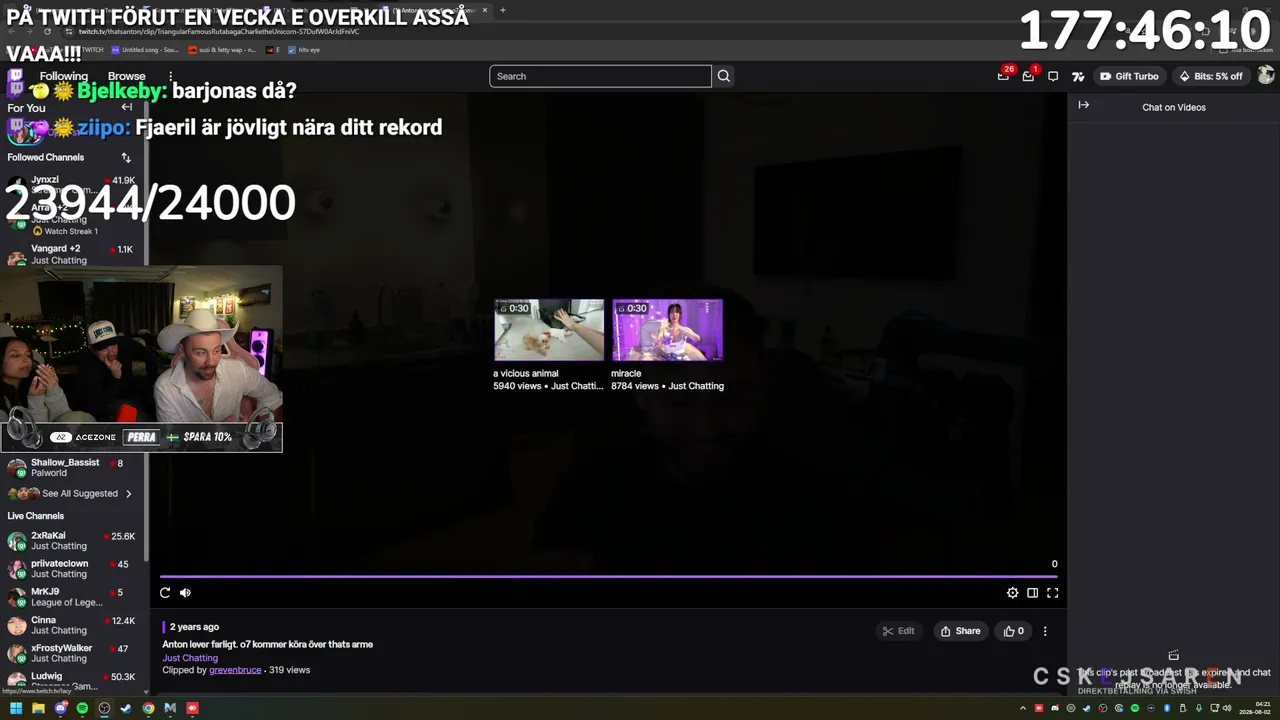Click the Share button below the clip
The height and width of the screenshot is (720, 1280).
960,631
